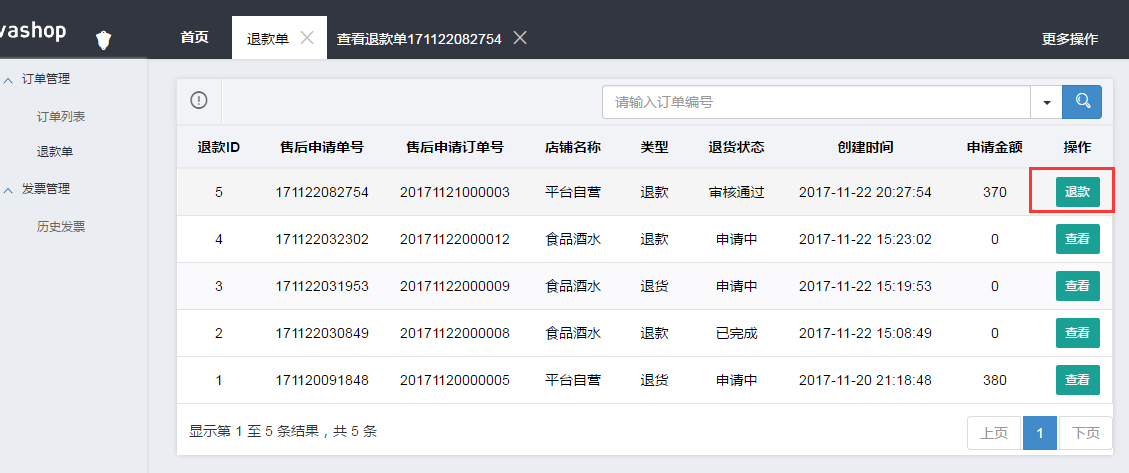Click the 操作 column header

pos(1077,148)
